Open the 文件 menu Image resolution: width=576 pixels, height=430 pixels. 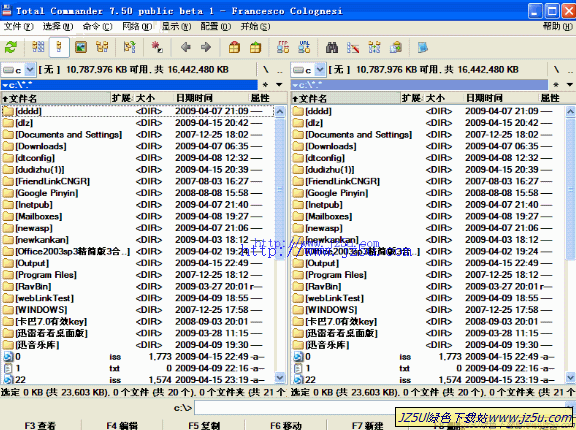pos(18,26)
